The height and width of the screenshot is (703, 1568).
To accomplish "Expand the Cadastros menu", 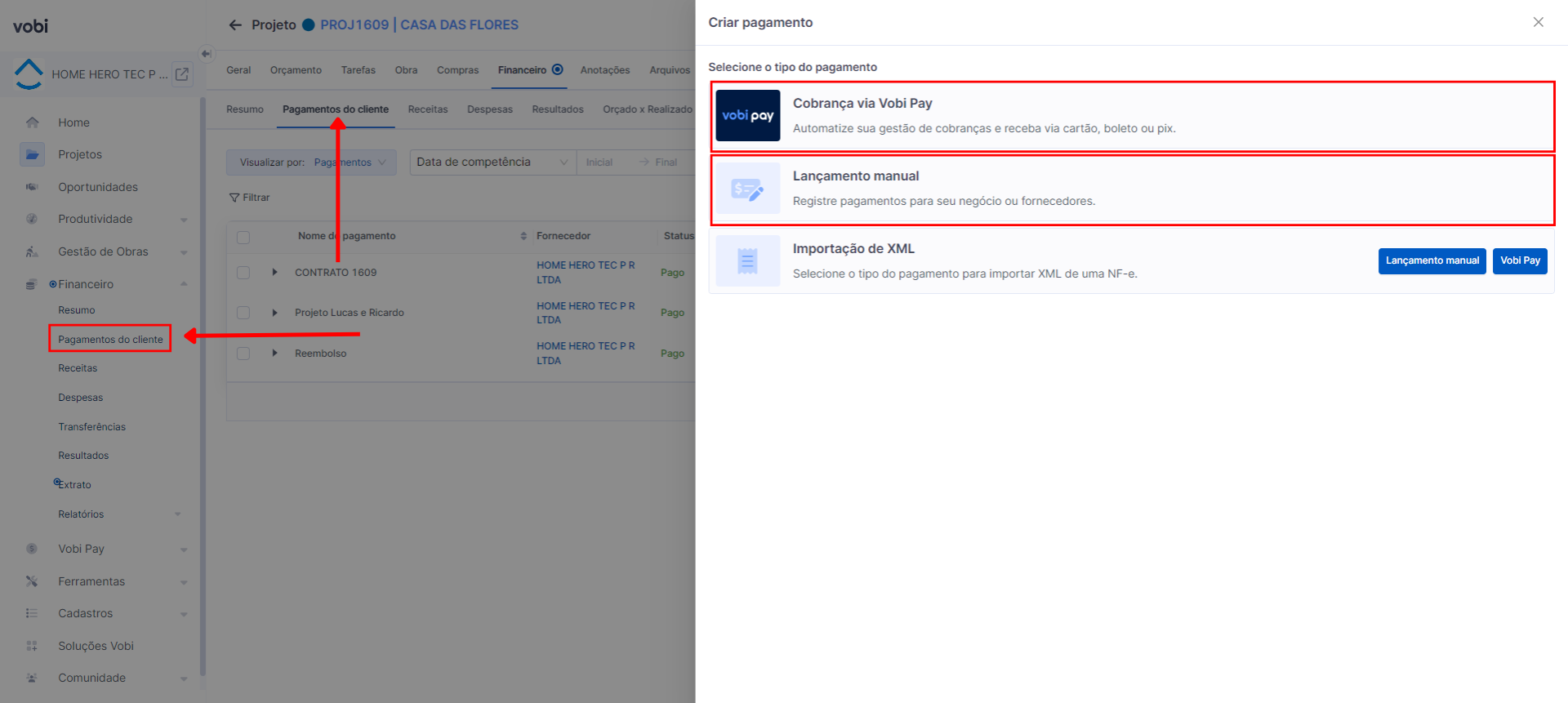I will (x=184, y=614).
